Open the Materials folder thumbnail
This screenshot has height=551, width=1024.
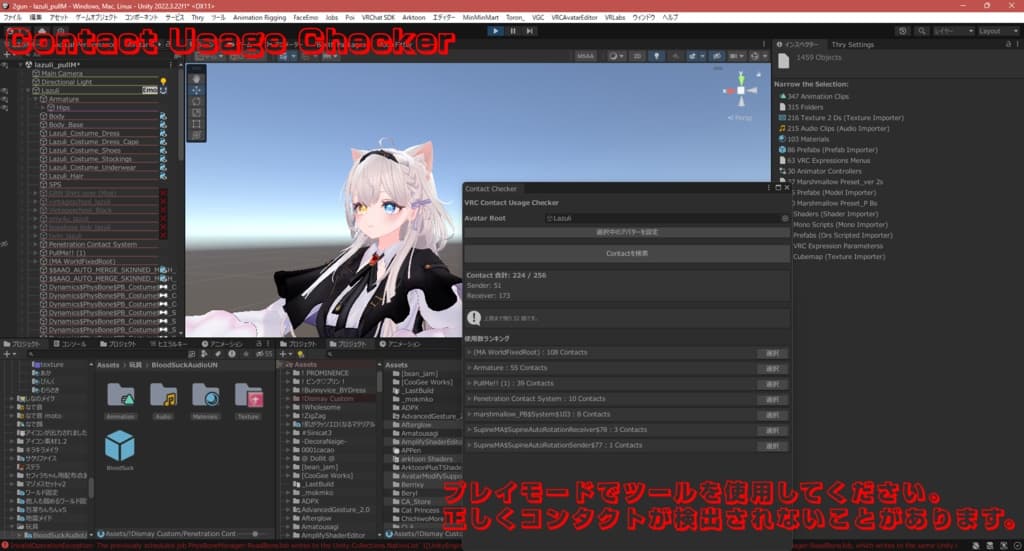[x=205, y=396]
